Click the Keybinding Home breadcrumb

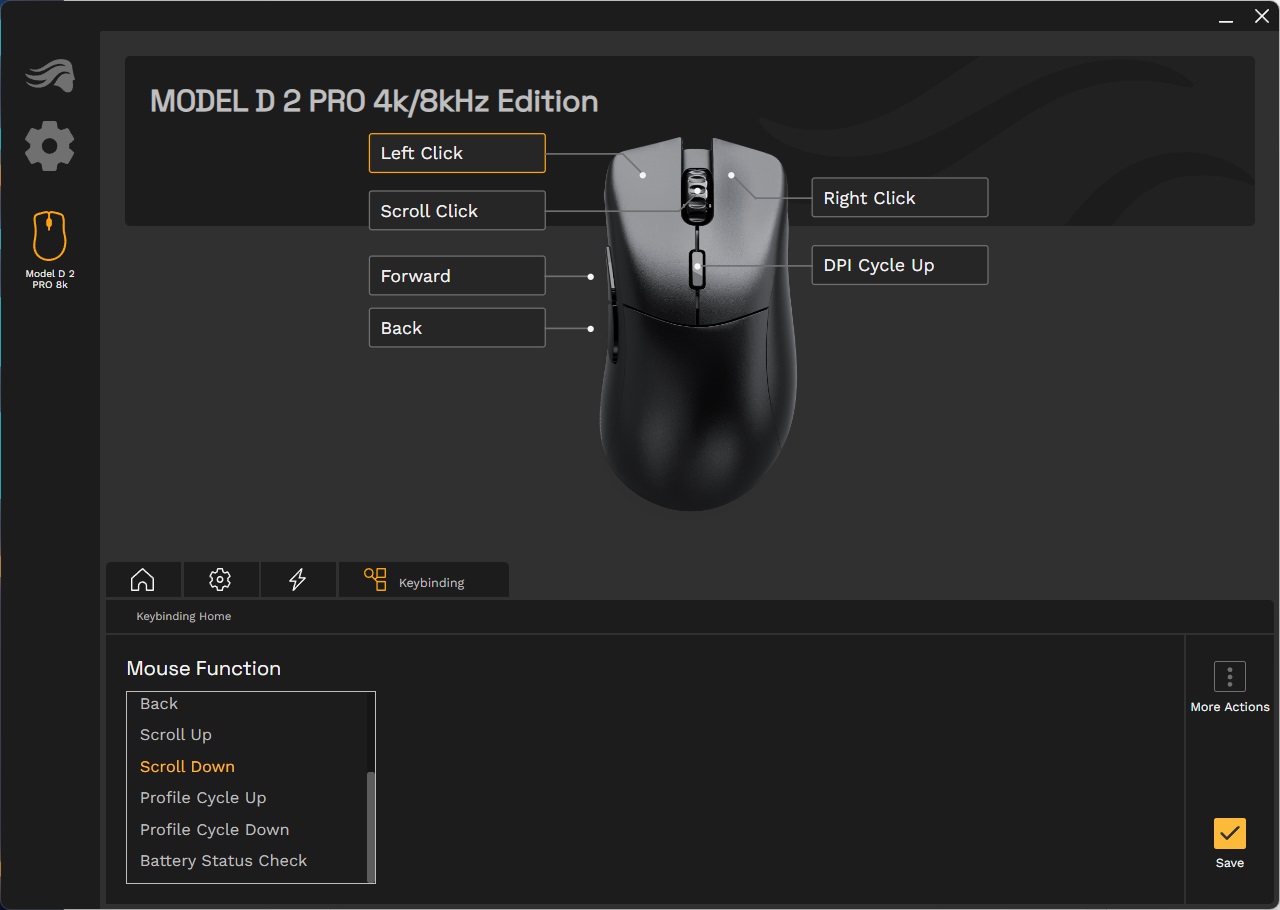click(184, 617)
